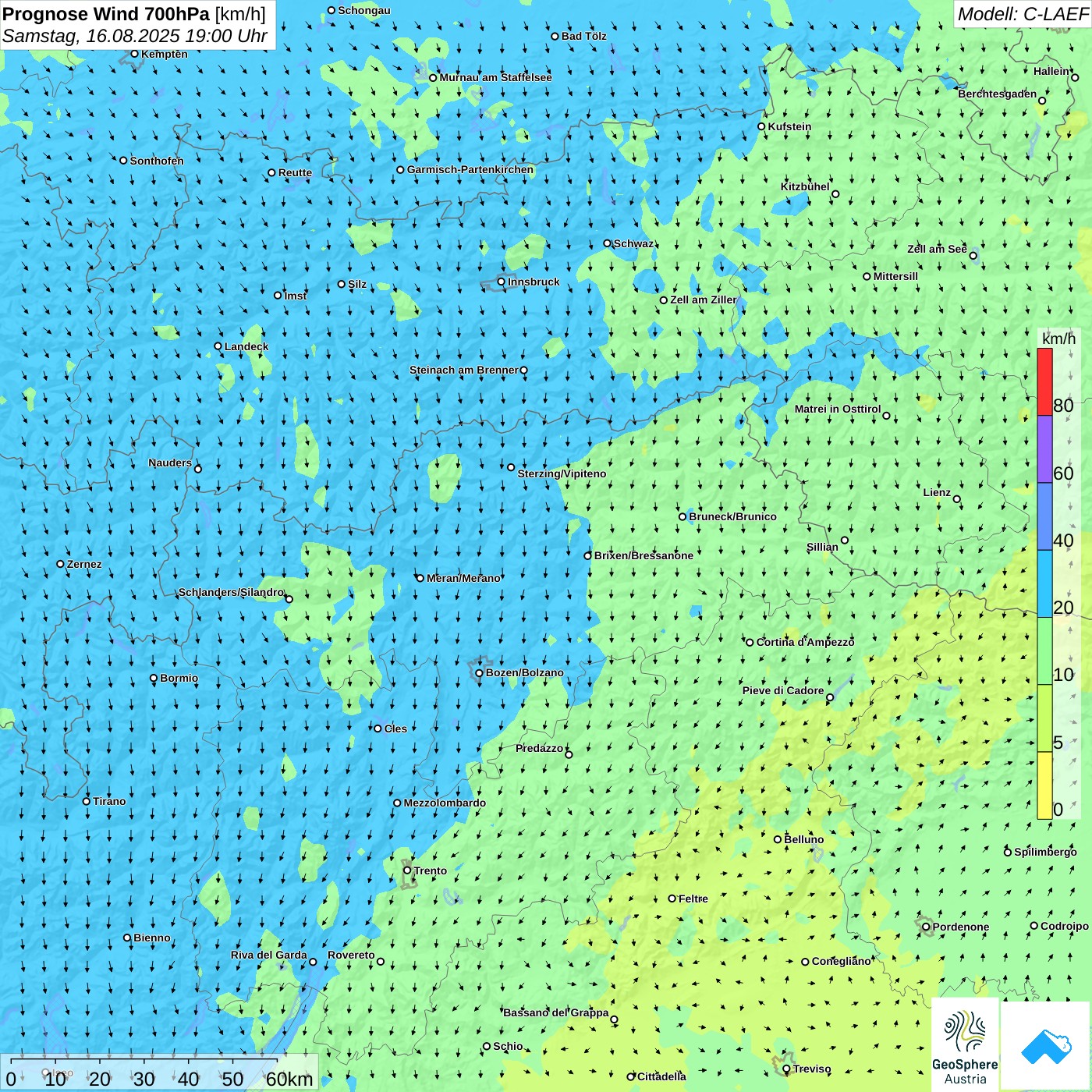Click the 'Bassano del Grappa' label

click(x=556, y=1012)
